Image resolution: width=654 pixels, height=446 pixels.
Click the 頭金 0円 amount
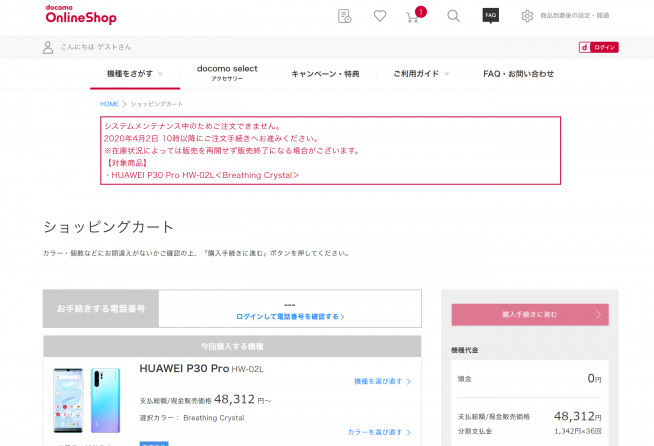[594, 378]
